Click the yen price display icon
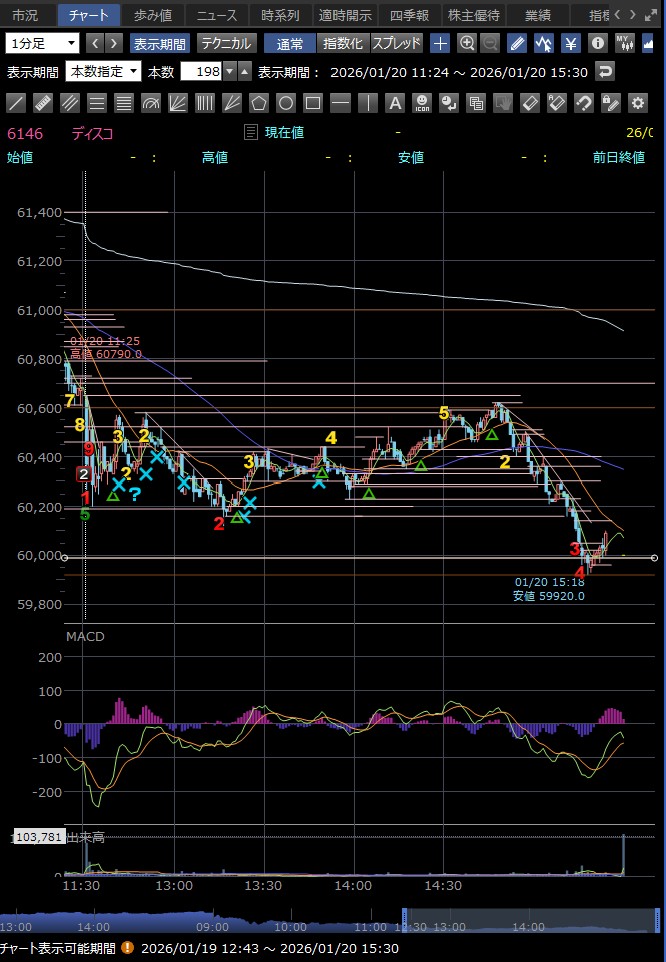Image resolution: width=666 pixels, height=962 pixels. [x=570, y=43]
